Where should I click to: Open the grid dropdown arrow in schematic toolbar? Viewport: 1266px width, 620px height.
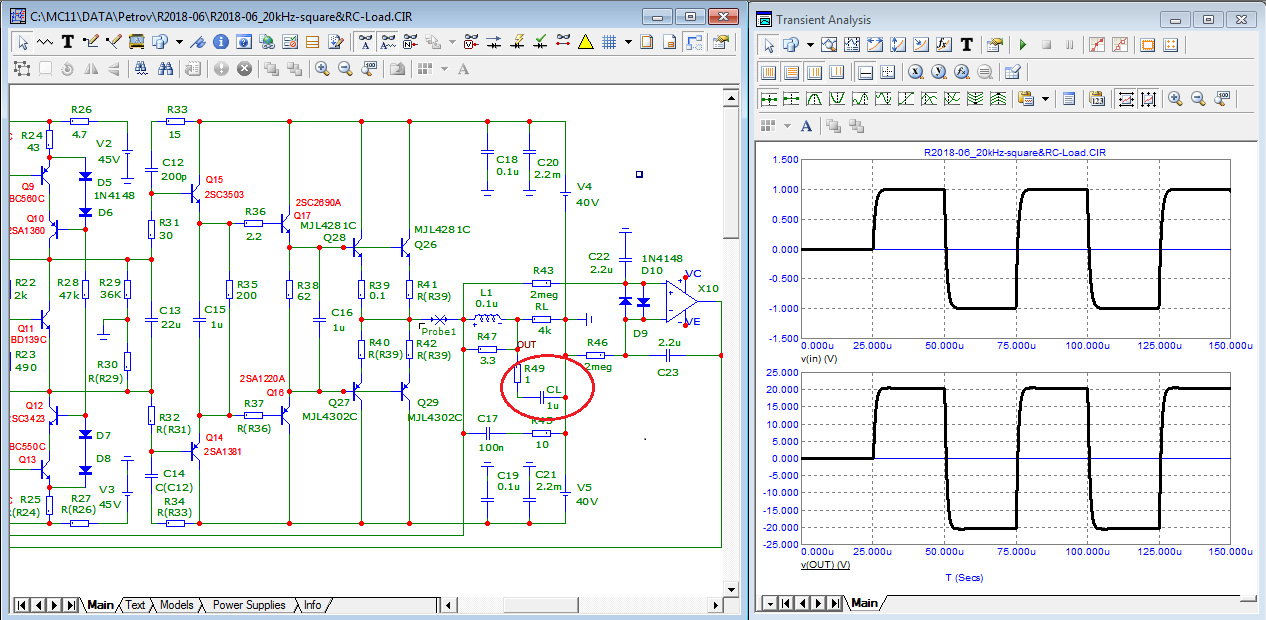coord(628,43)
